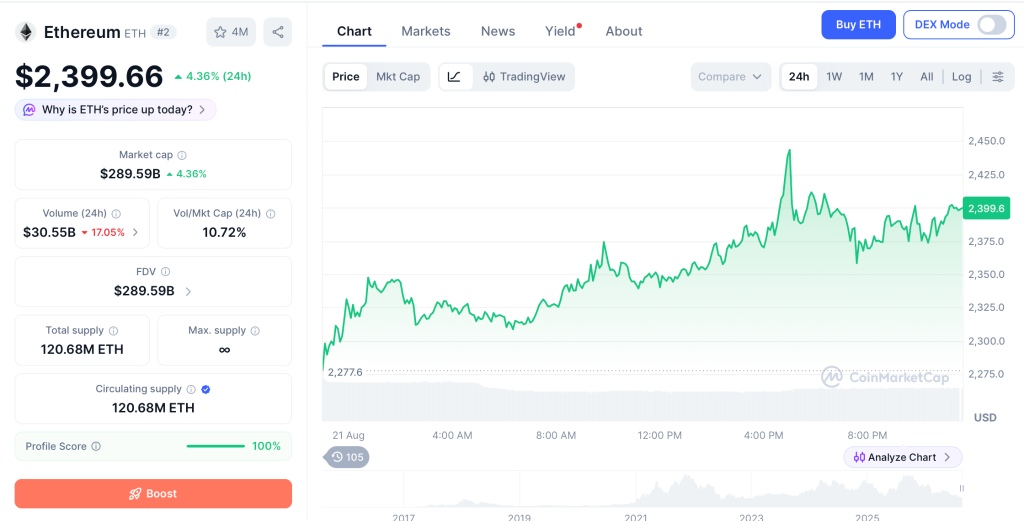Open Analyze Chart chevron

pos(948,458)
